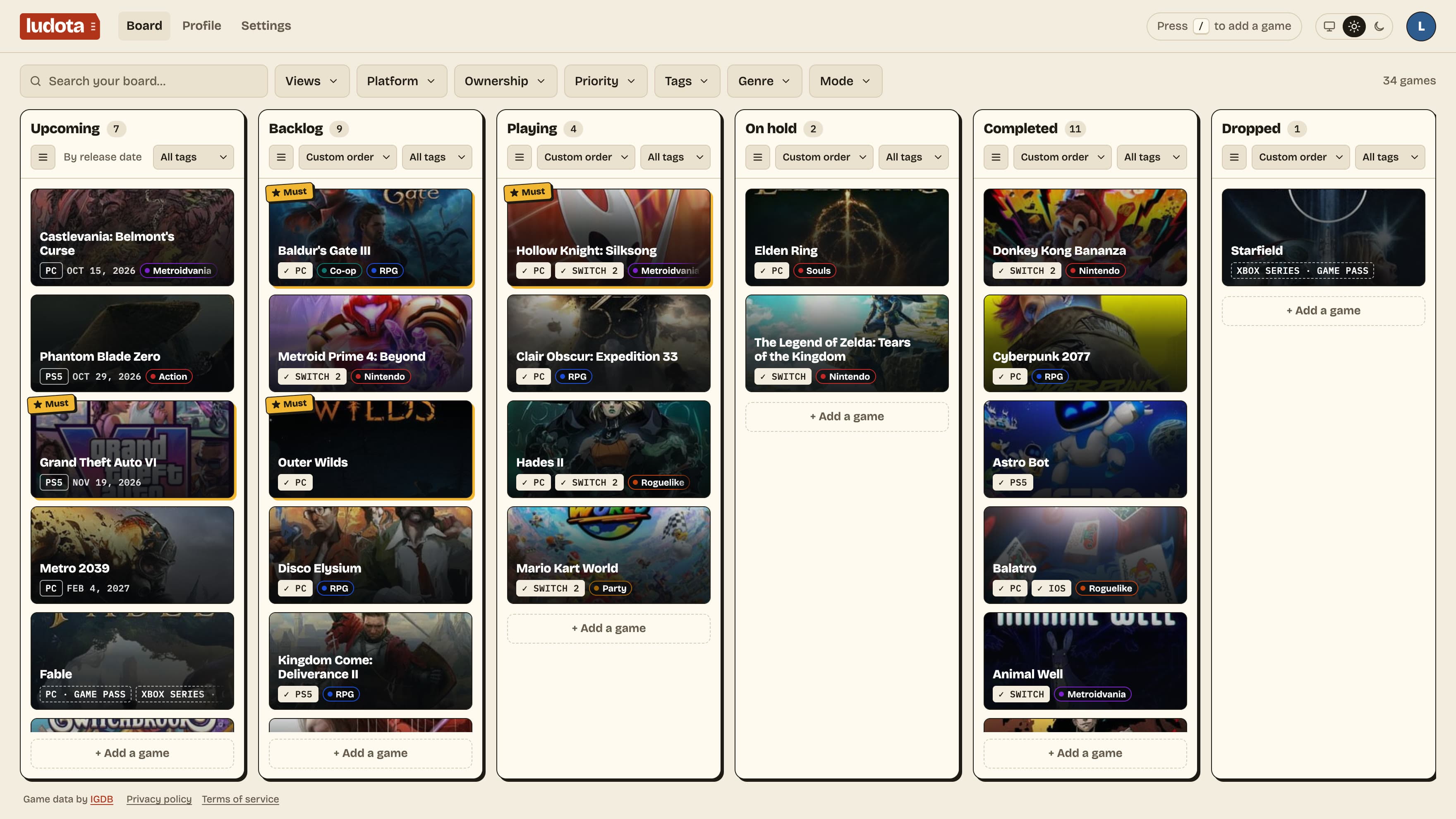The width and height of the screenshot is (1456, 819).
Task: Open the Privacy policy link
Action: 159,799
